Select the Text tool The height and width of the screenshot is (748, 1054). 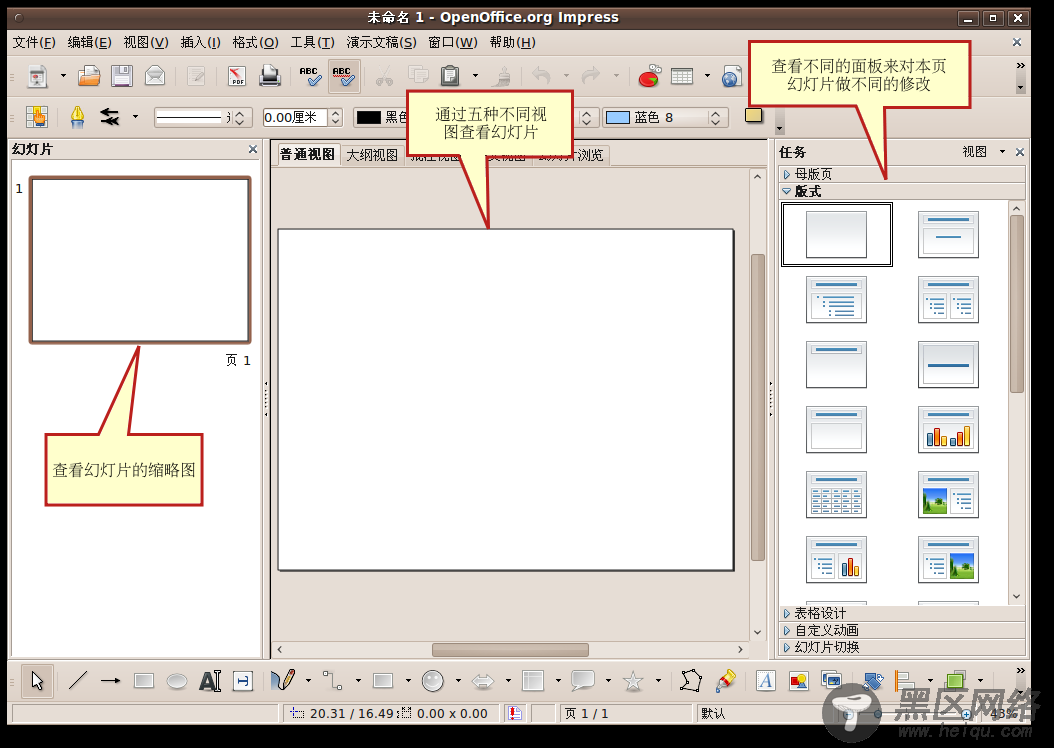pyautogui.click(x=210, y=681)
